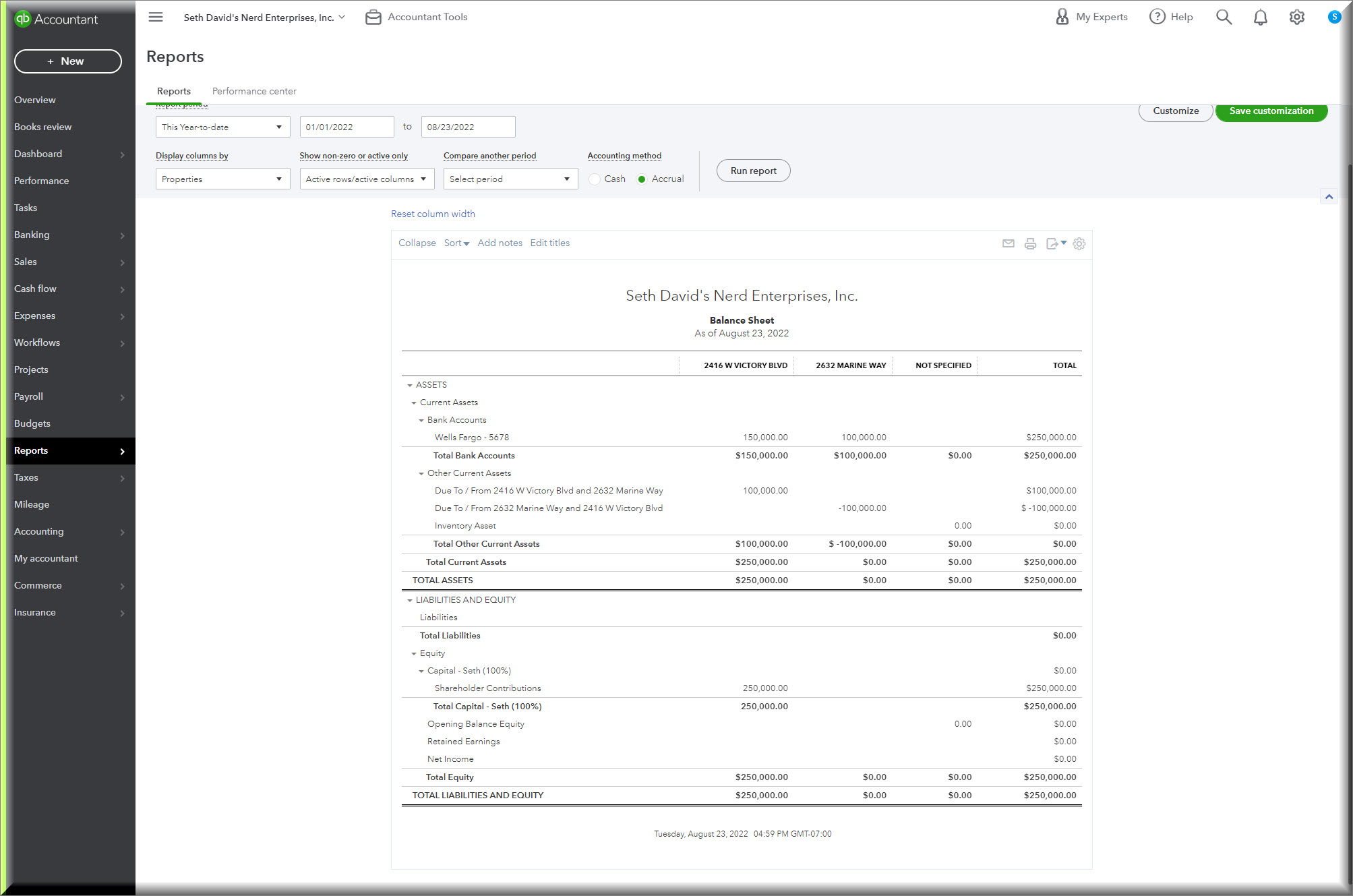
Task: Click Collapse link in report toolbar
Action: coord(417,243)
